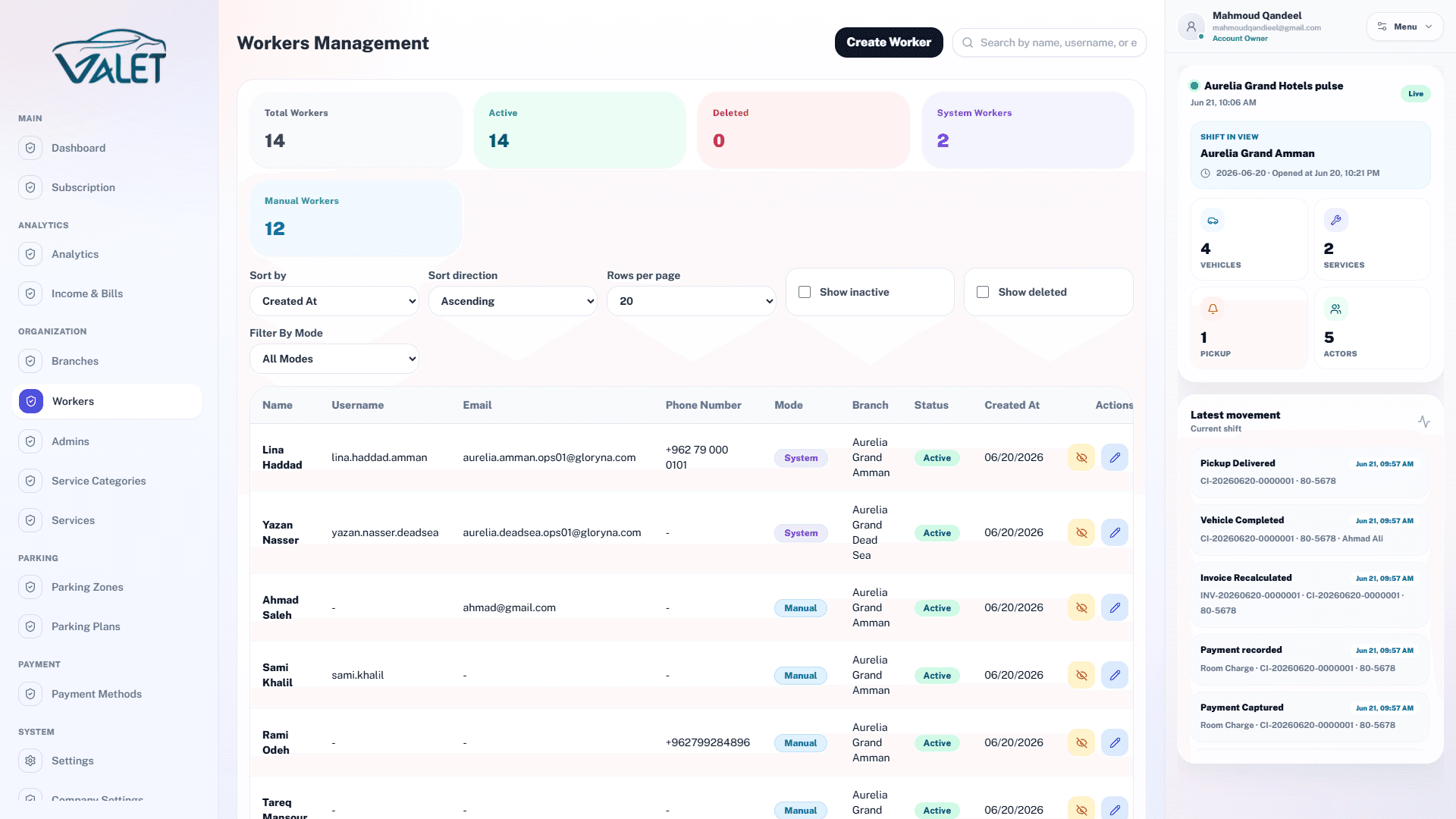Open Income & Bills section

tap(108, 293)
